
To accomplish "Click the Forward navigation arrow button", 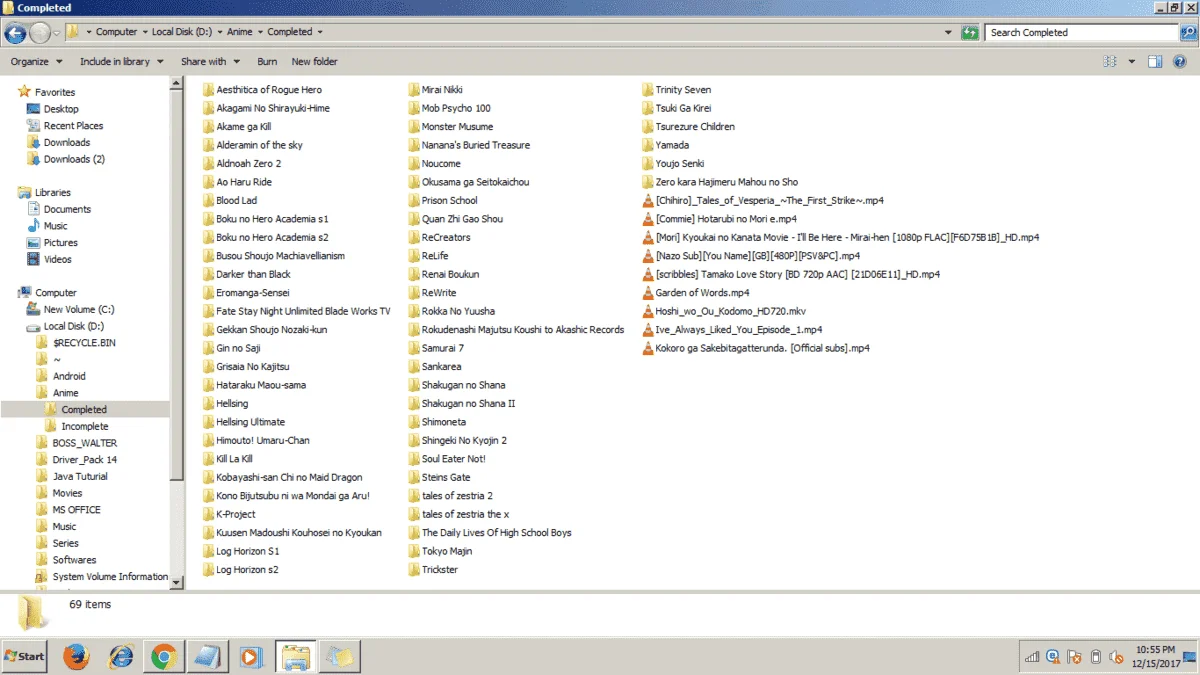I will pyautogui.click(x=40, y=33).
